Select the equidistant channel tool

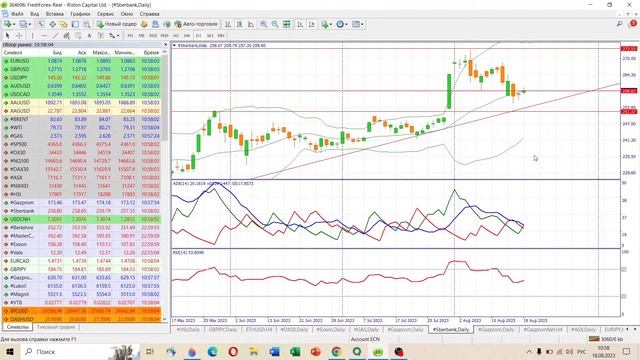67,36
